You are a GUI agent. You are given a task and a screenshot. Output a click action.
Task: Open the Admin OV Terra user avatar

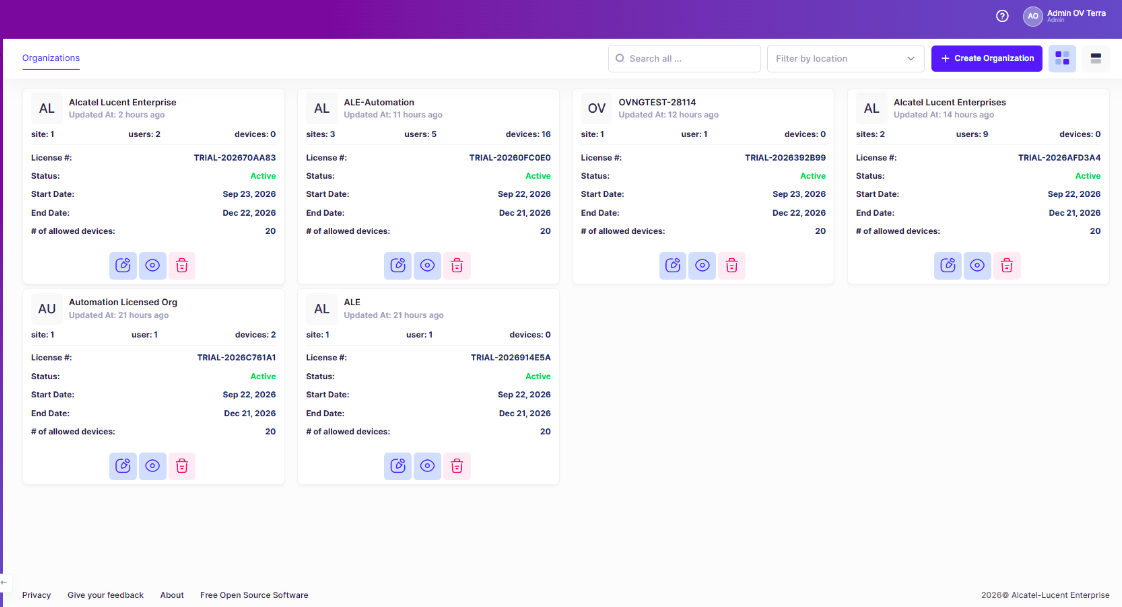(1033, 16)
